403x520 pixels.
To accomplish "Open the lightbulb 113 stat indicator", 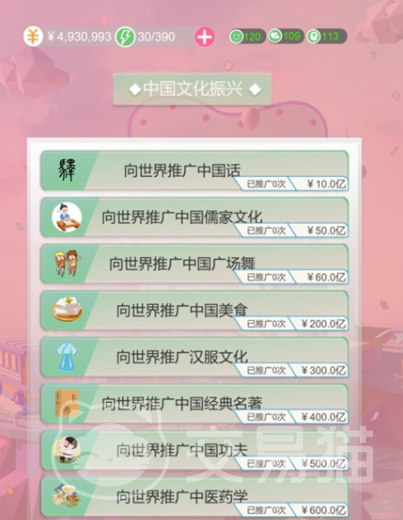I will tap(327, 36).
